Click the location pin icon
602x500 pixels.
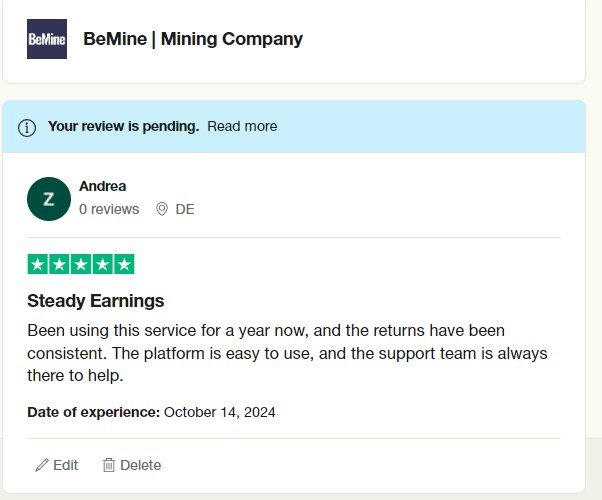[x=162, y=209]
